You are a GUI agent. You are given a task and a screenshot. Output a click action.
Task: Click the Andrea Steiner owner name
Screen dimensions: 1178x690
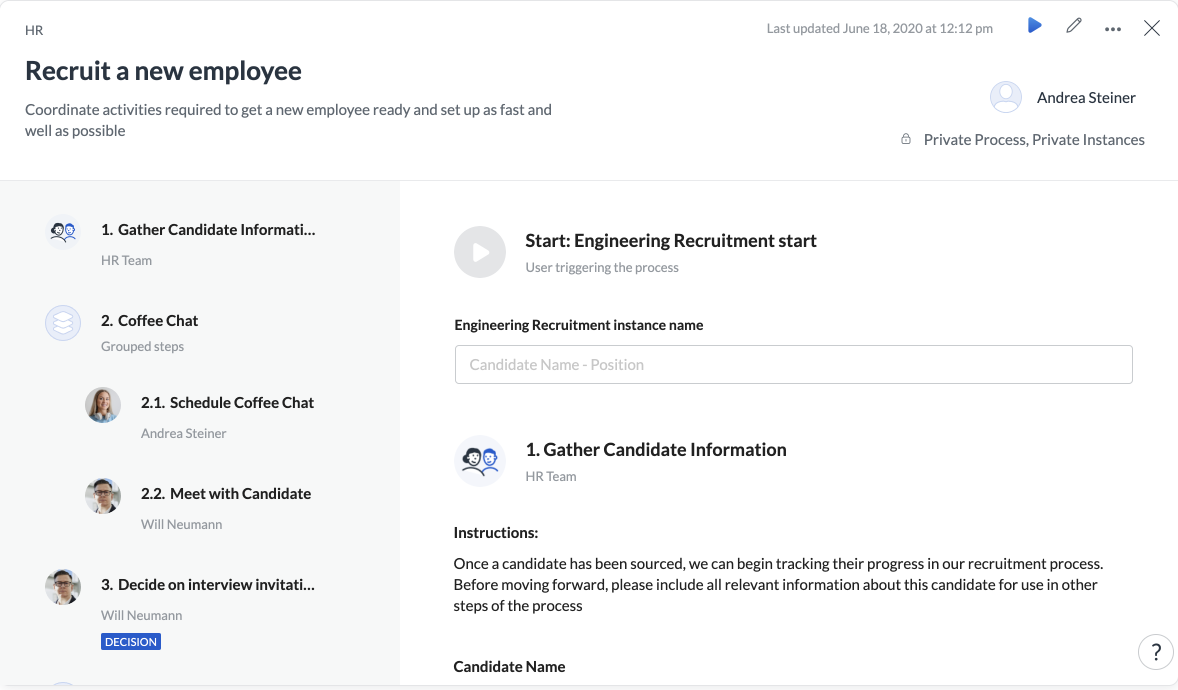(x=1086, y=97)
